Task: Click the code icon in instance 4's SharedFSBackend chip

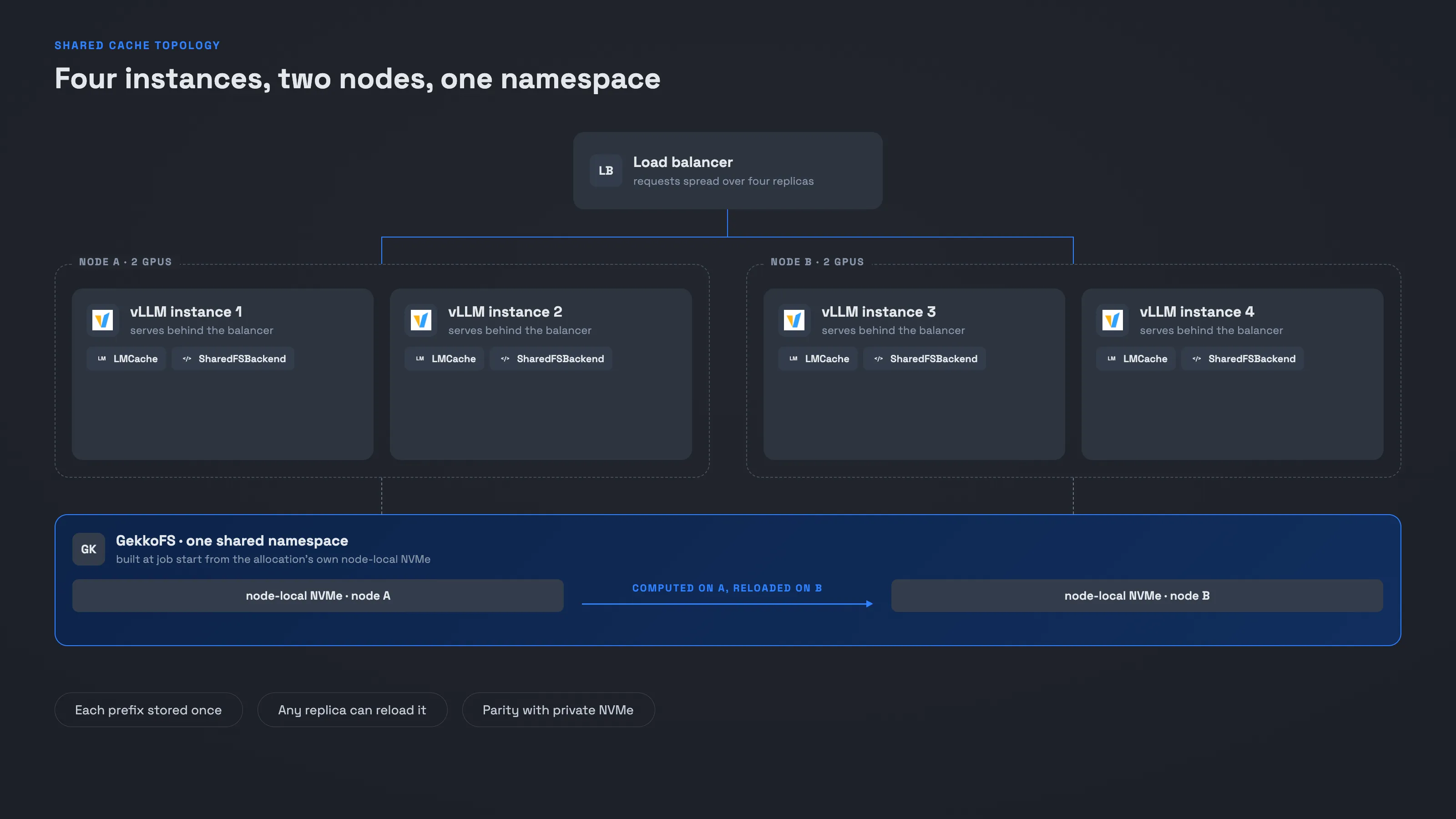Action: (x=1197, y=359)
